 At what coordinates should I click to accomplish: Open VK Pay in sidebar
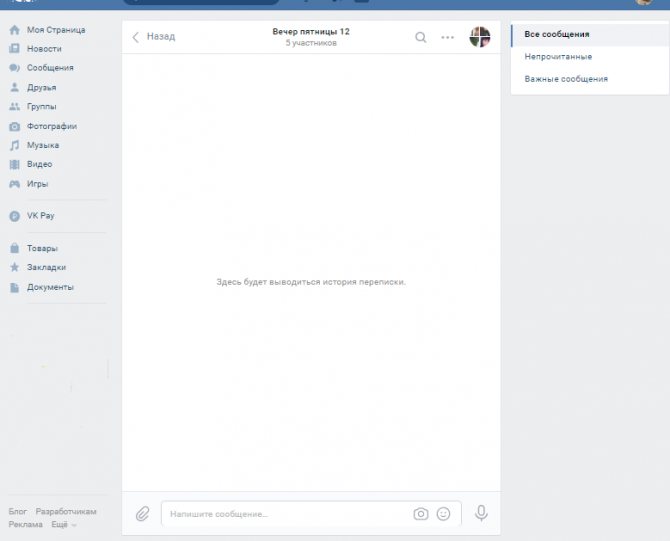click(x=41, y=216)
